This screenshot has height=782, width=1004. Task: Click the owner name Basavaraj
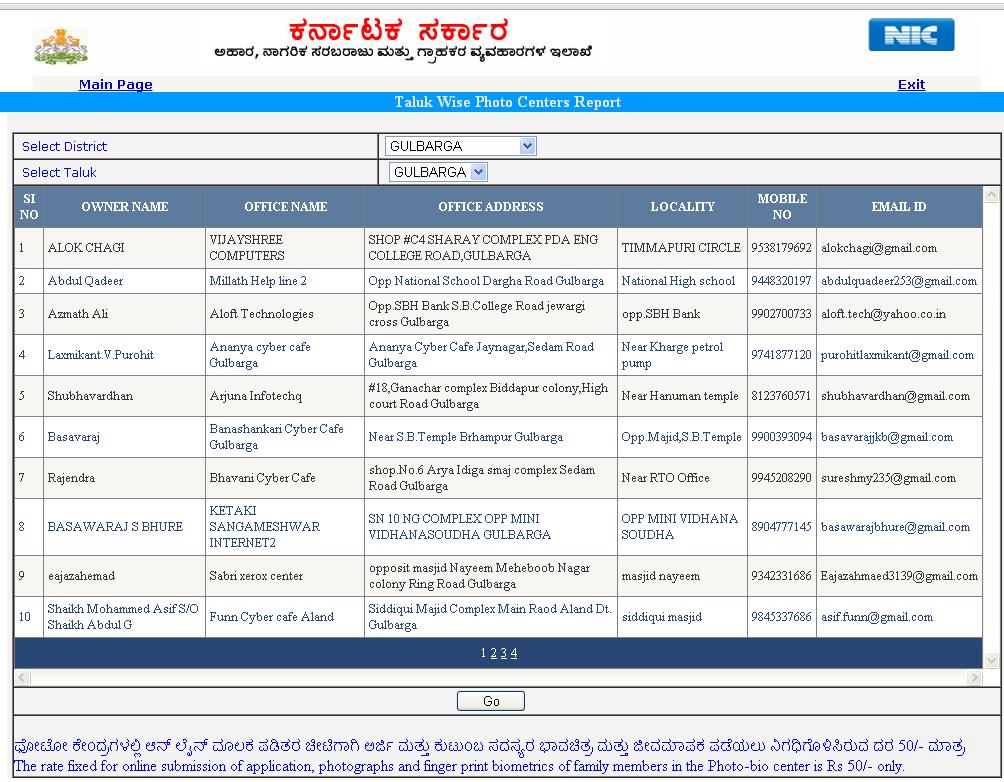pyautogui.click(x=74, y=437)
